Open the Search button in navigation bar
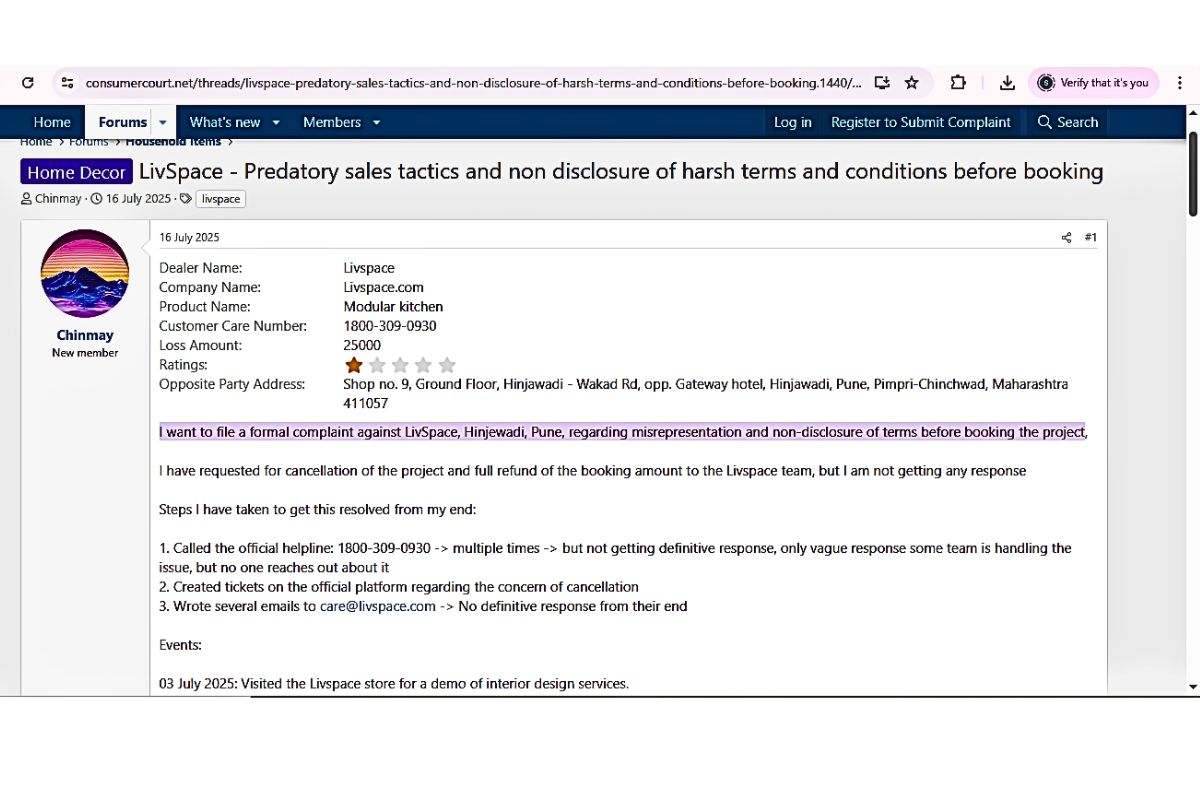This screenshot has height=800, width=1200. [1067, 122]
